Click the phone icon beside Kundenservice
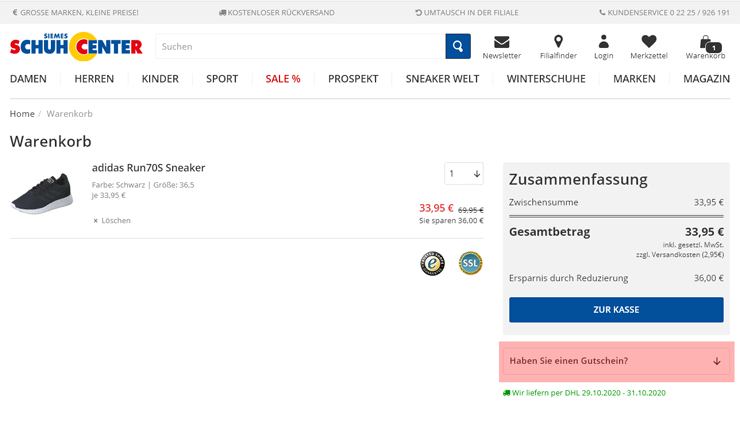This screenshot has width=740, height=421. (x=602, y=13)
